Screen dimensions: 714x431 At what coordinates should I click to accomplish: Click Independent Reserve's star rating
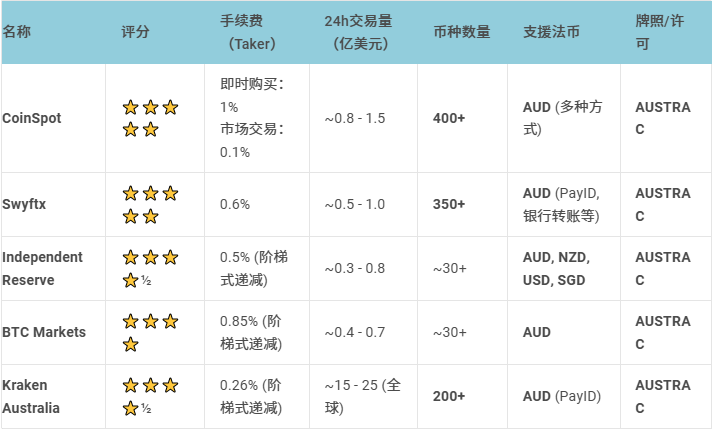[x=150, y=268]
